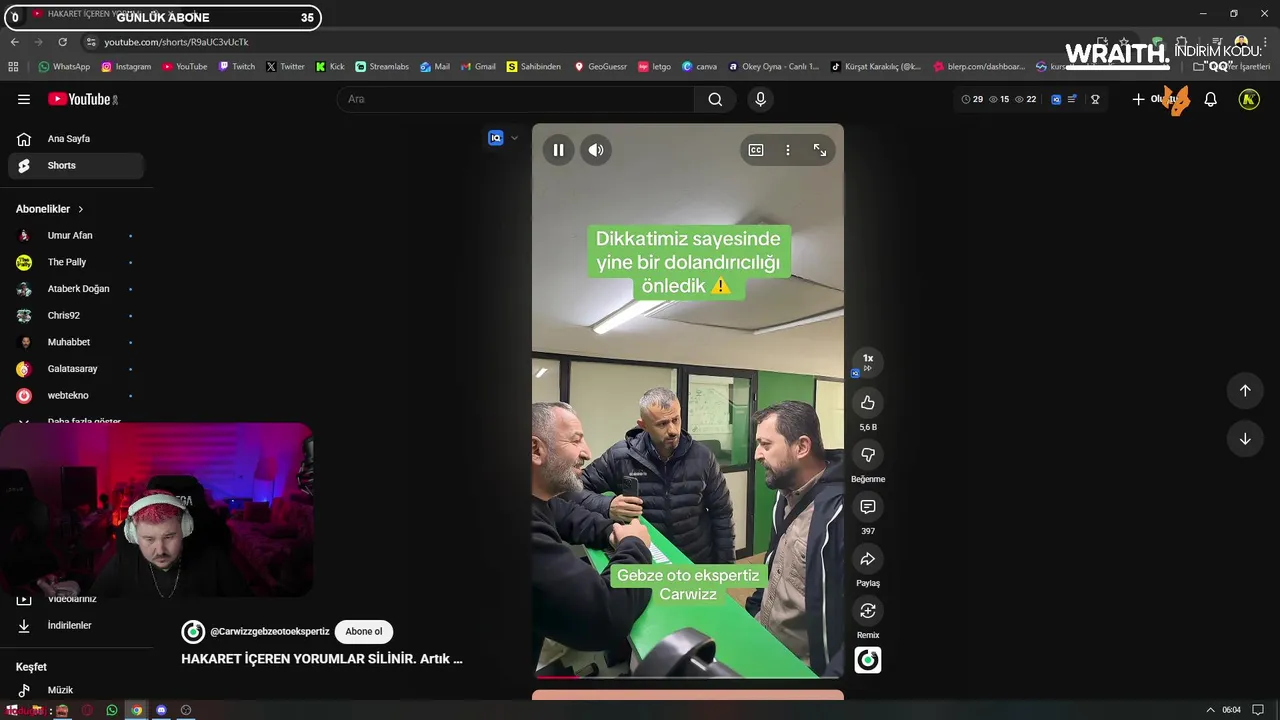Open the Gmail bookmark
Screen dimensions: 1280x720
pos(478,67)
